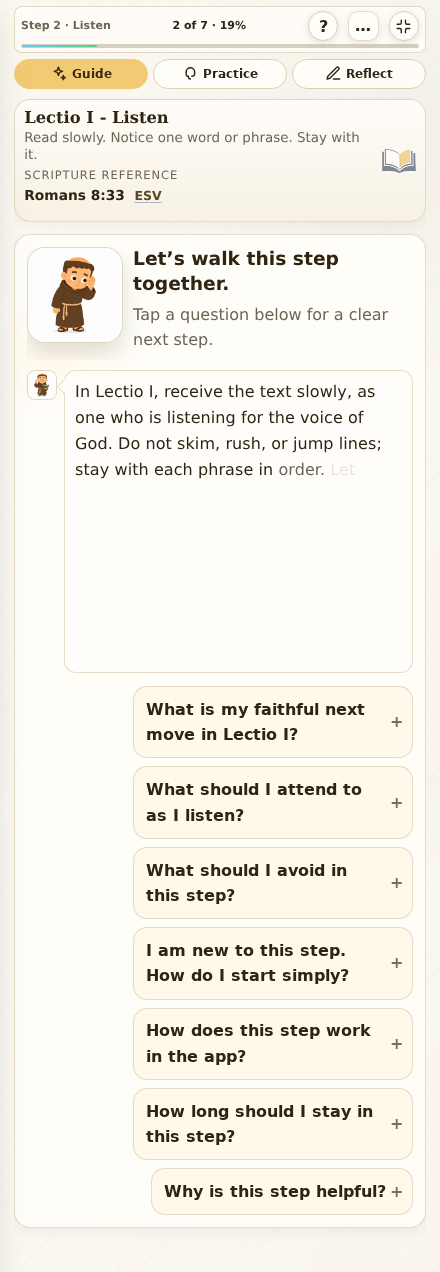Expand 'I am new to this step' question
The height and width of the screenshot is (1272, 440).
(273, 963)
